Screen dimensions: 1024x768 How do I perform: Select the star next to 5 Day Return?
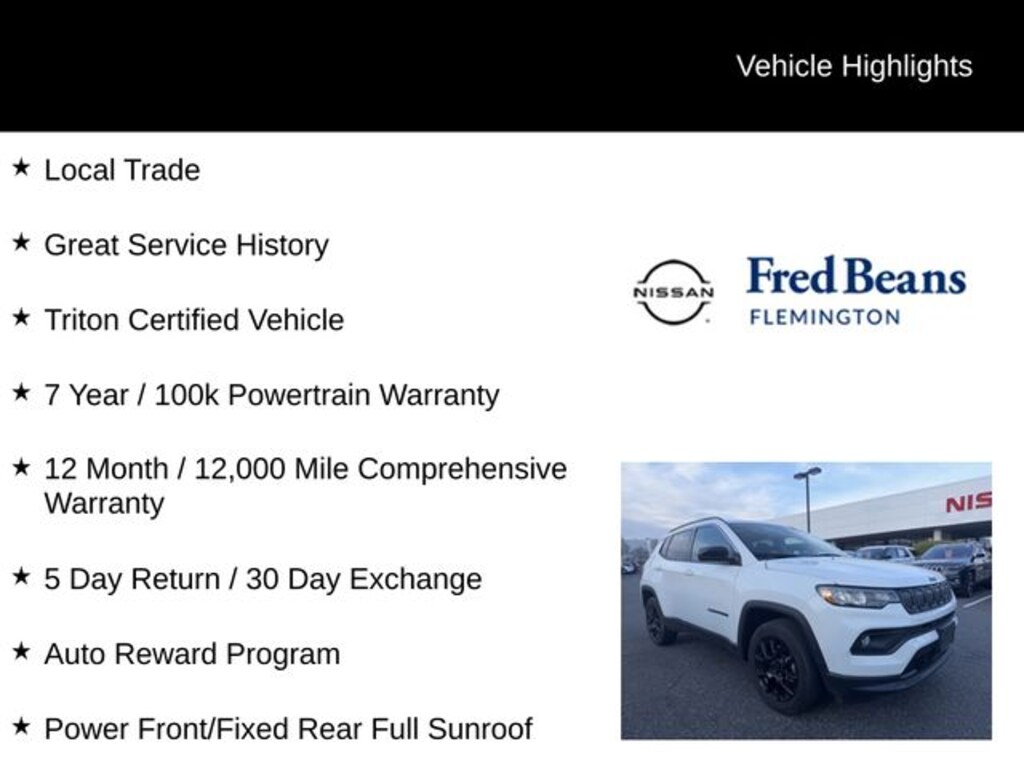tap(21, 577)
